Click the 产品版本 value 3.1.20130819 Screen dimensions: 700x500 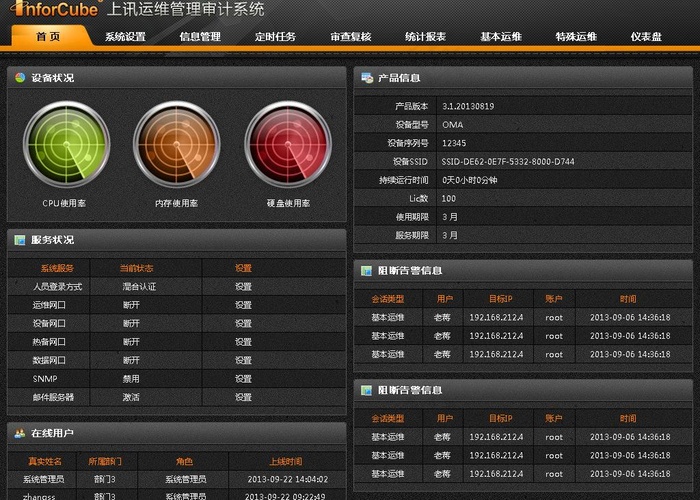(468, 106)
